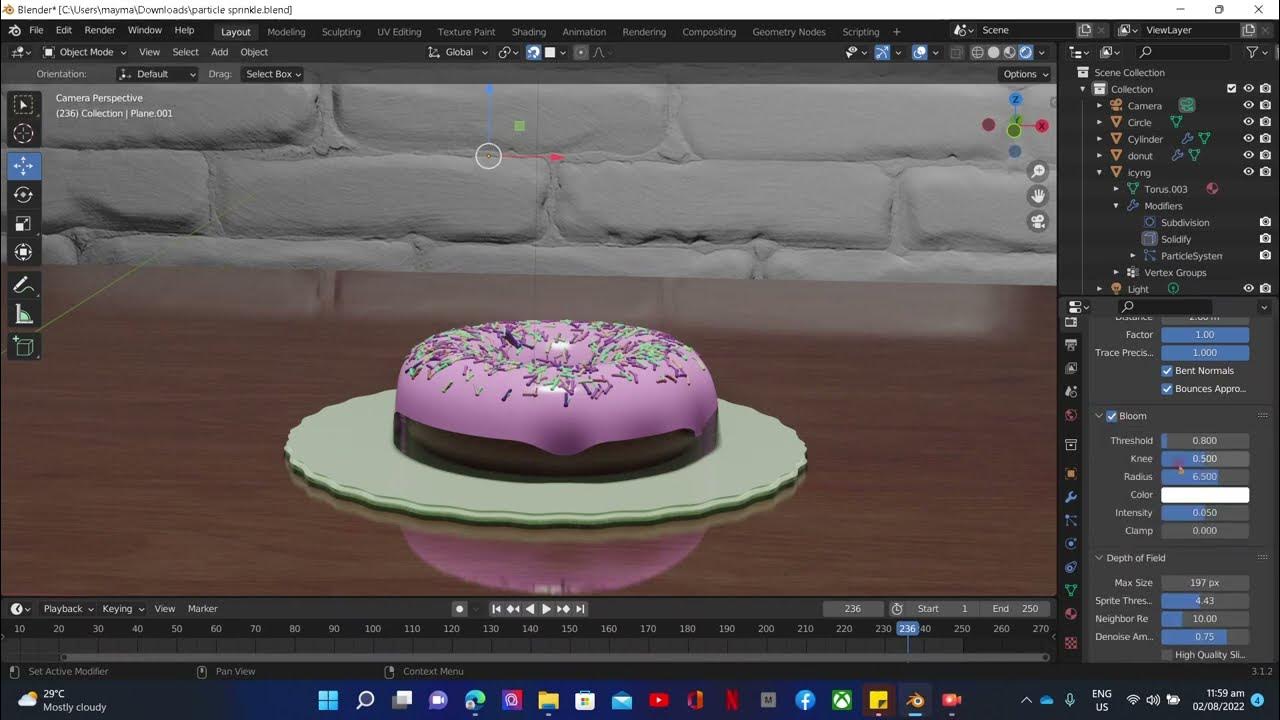Enable the High Quality Slight Defocus checkbox

pyautogui.click(x=1167, y=654)
